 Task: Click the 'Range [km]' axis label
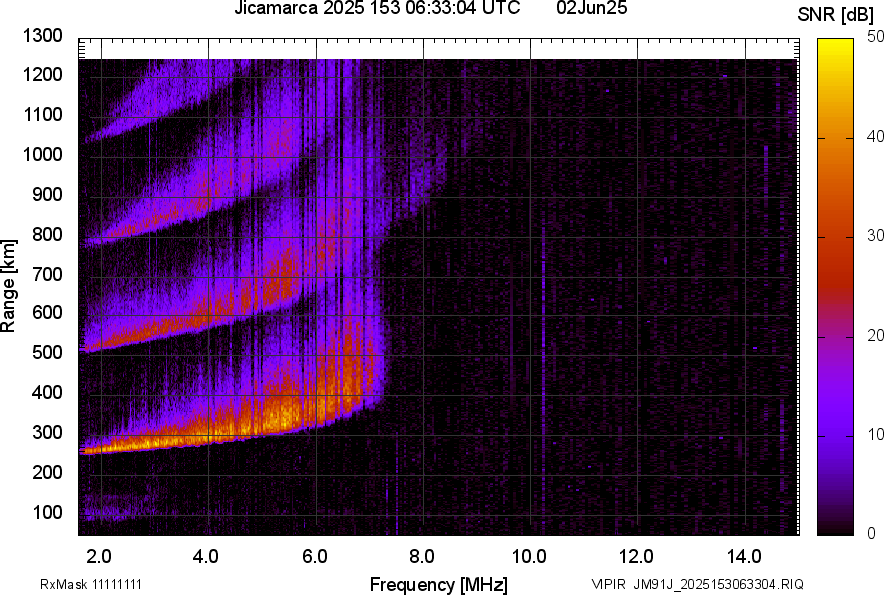pyautogui.click(x=8, y=285)
